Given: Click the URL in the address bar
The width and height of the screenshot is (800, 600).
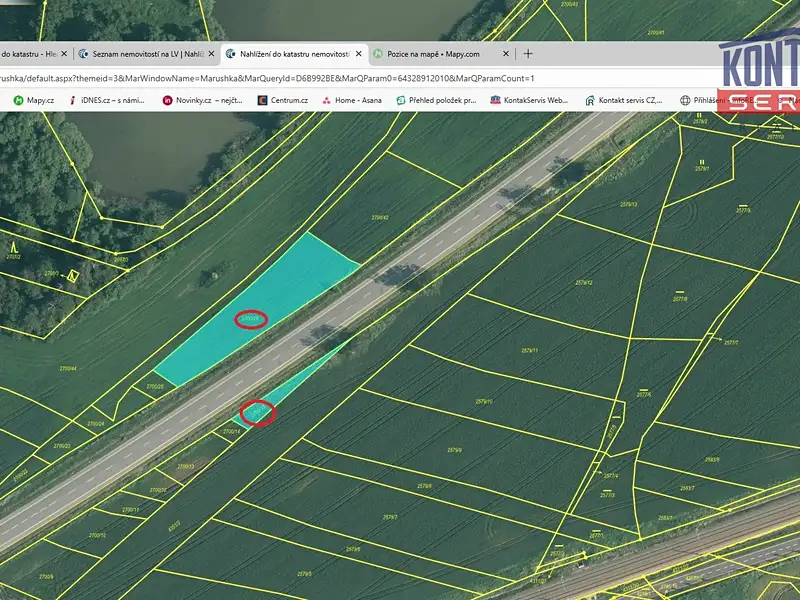Looking at the screenshot, I should tap(267, 79).
